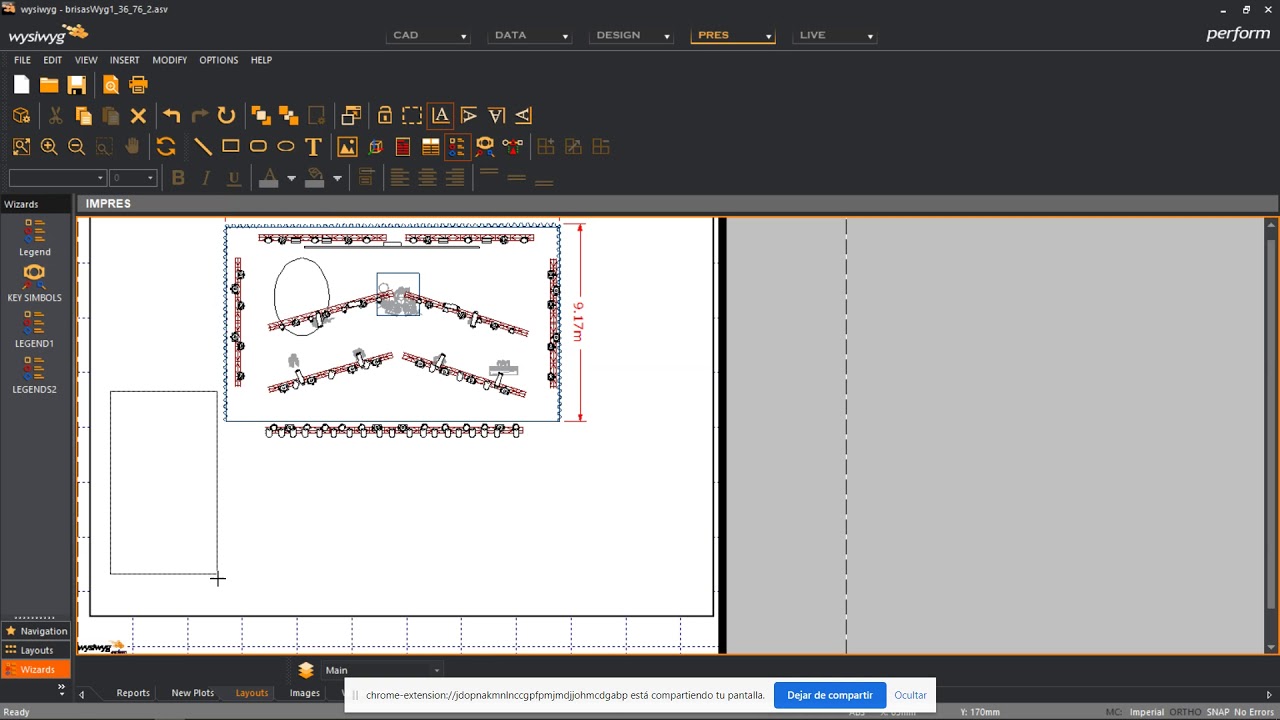Toggle ORTHO mode in status bar
1280x720 pixels.
1185,712
